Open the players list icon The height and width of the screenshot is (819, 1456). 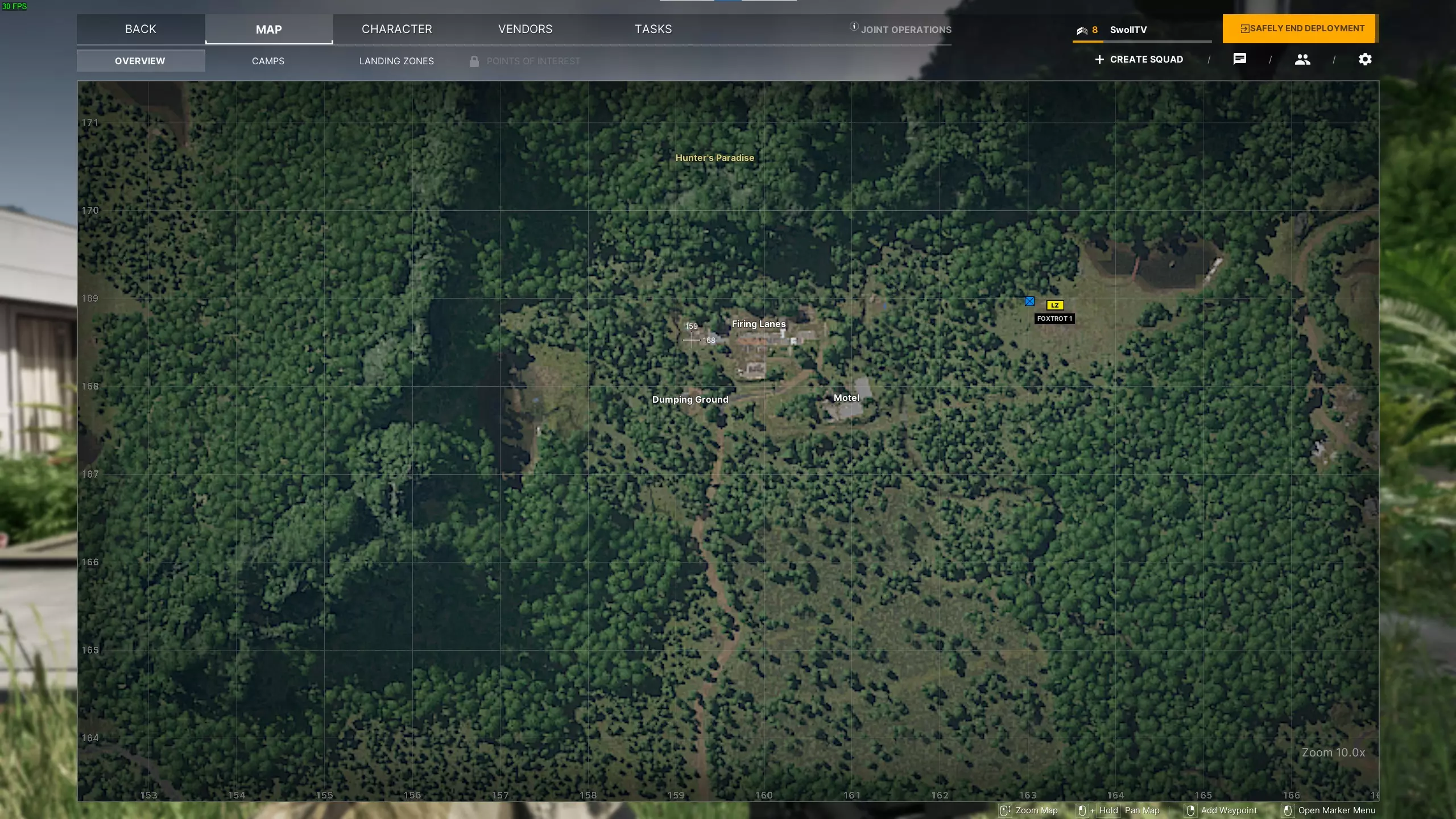pos(1302,59)
